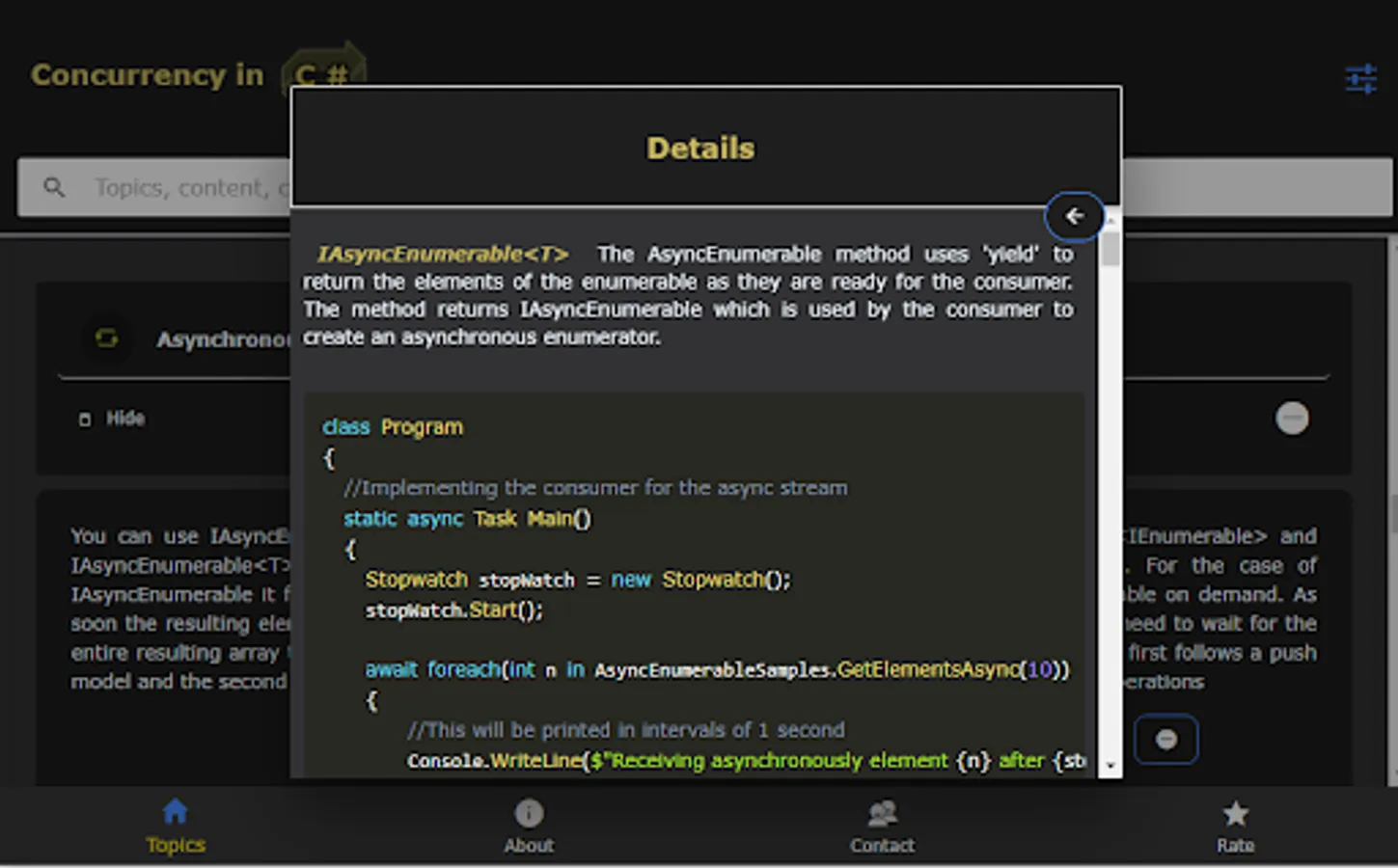Click the "Console.WriteLine" code line

tap(746, 761)
